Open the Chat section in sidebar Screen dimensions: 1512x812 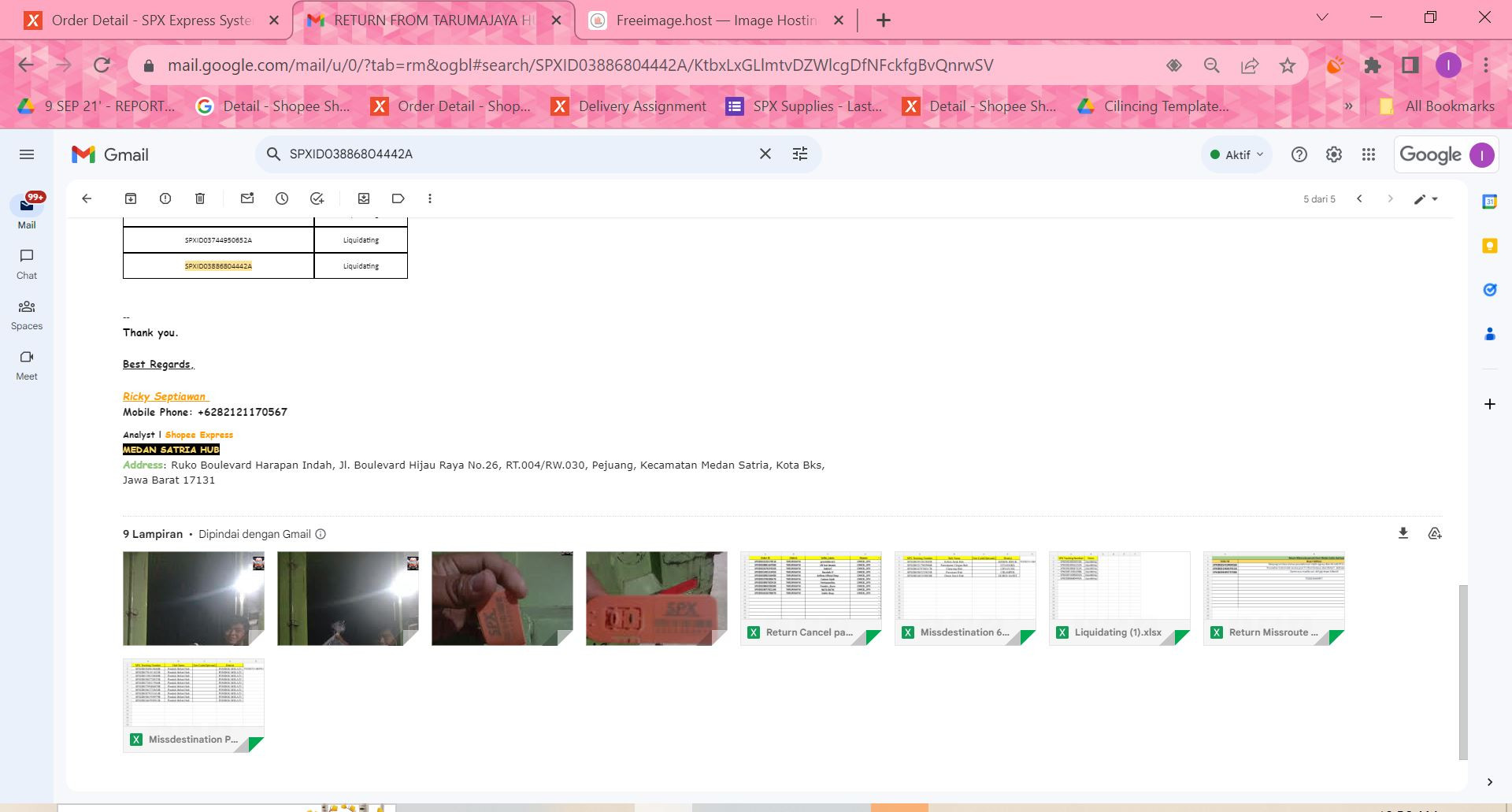pos(27,264)
